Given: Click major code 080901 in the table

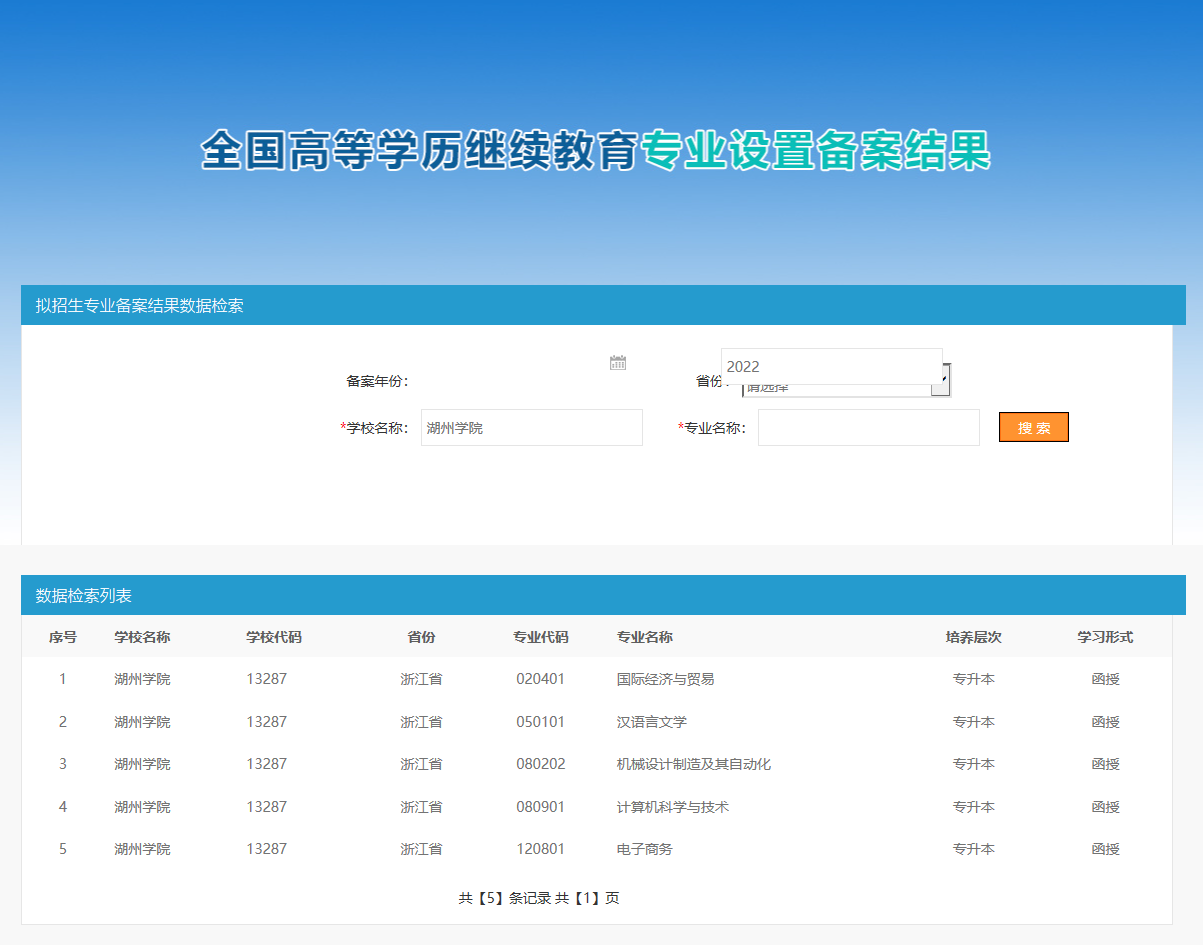Looking at the screenshot, I should click(540, 807).
